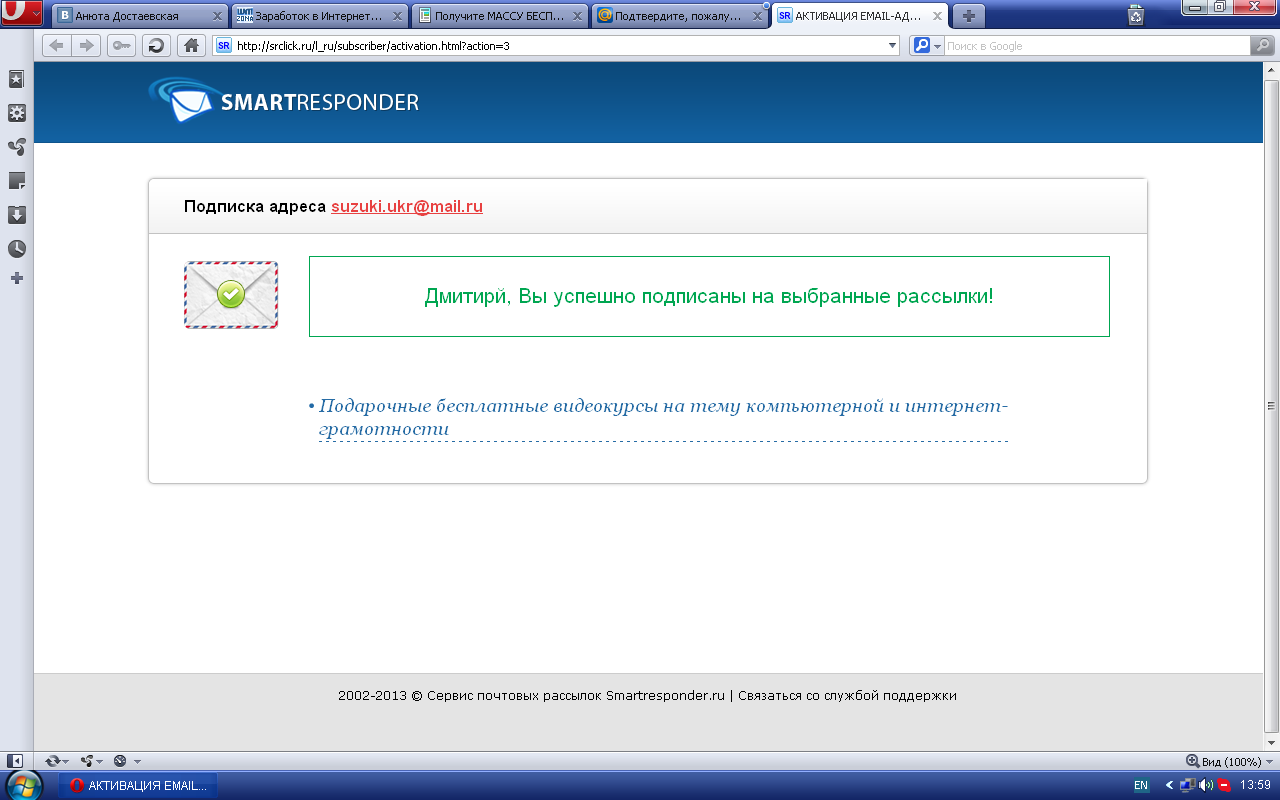The image size is (1280, 800).
Task: Click the Opera Unite icon in status bar
Action: [x=87, y=761]
